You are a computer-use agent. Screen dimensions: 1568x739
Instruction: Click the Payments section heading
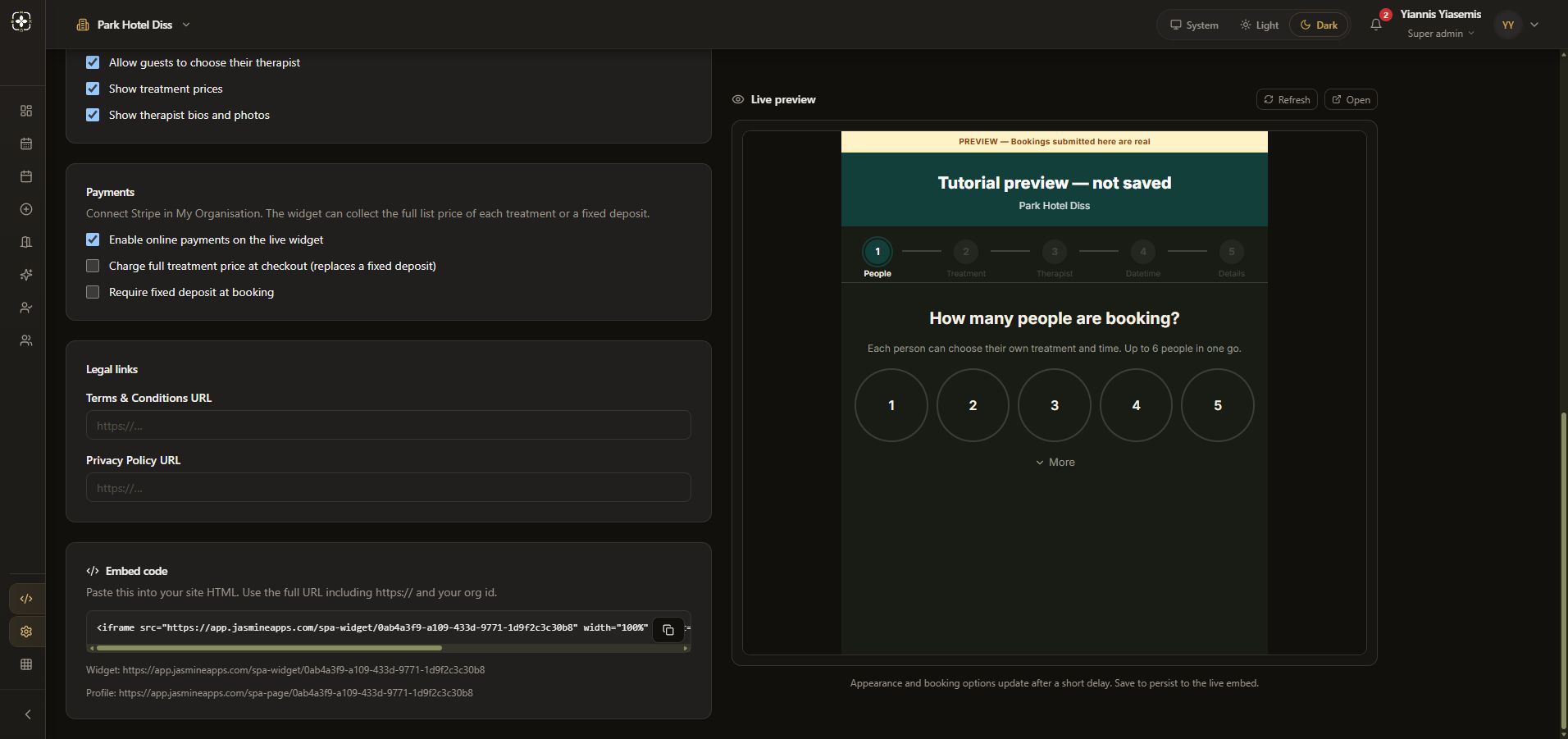(x=110, y=192)
